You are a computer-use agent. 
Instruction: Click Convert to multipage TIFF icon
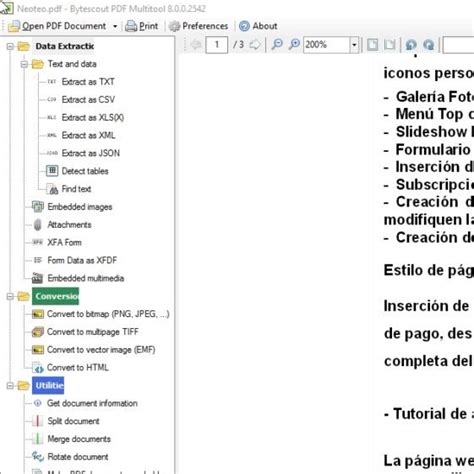pos(38,332)
